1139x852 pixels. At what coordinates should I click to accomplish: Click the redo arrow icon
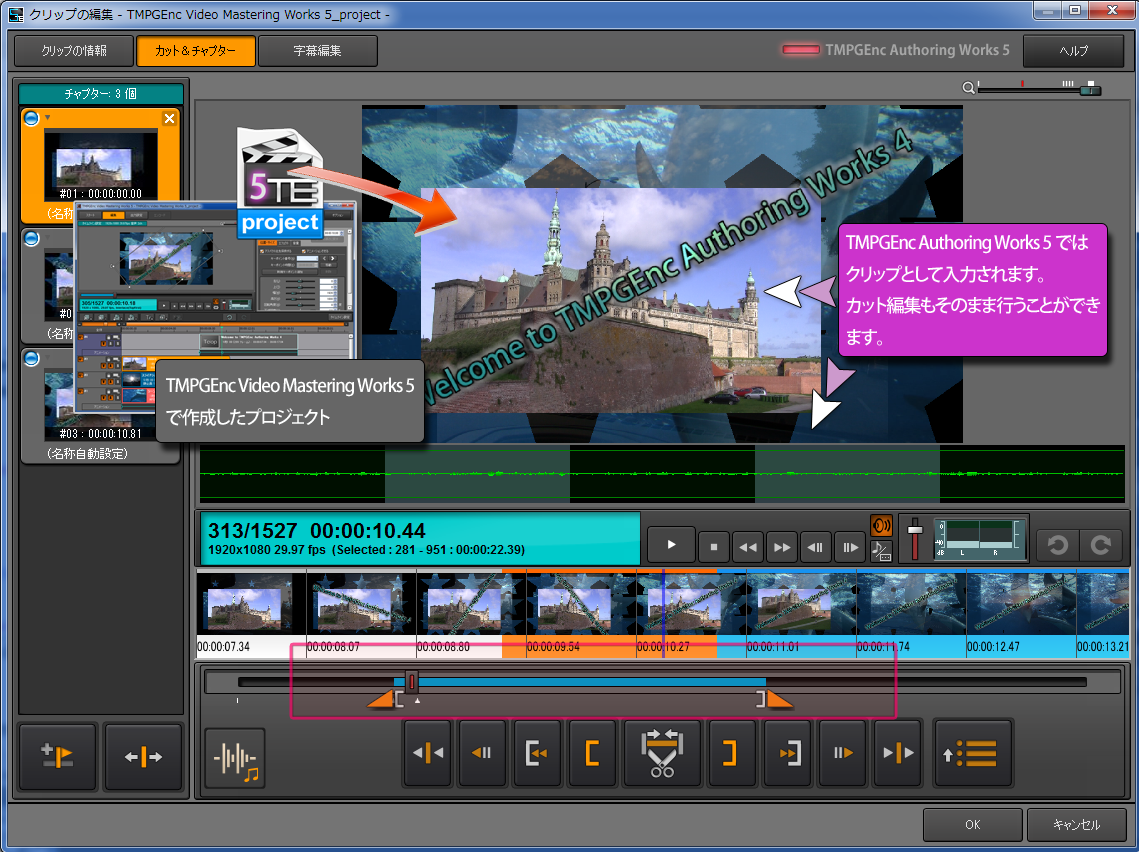click(1099, 545)
